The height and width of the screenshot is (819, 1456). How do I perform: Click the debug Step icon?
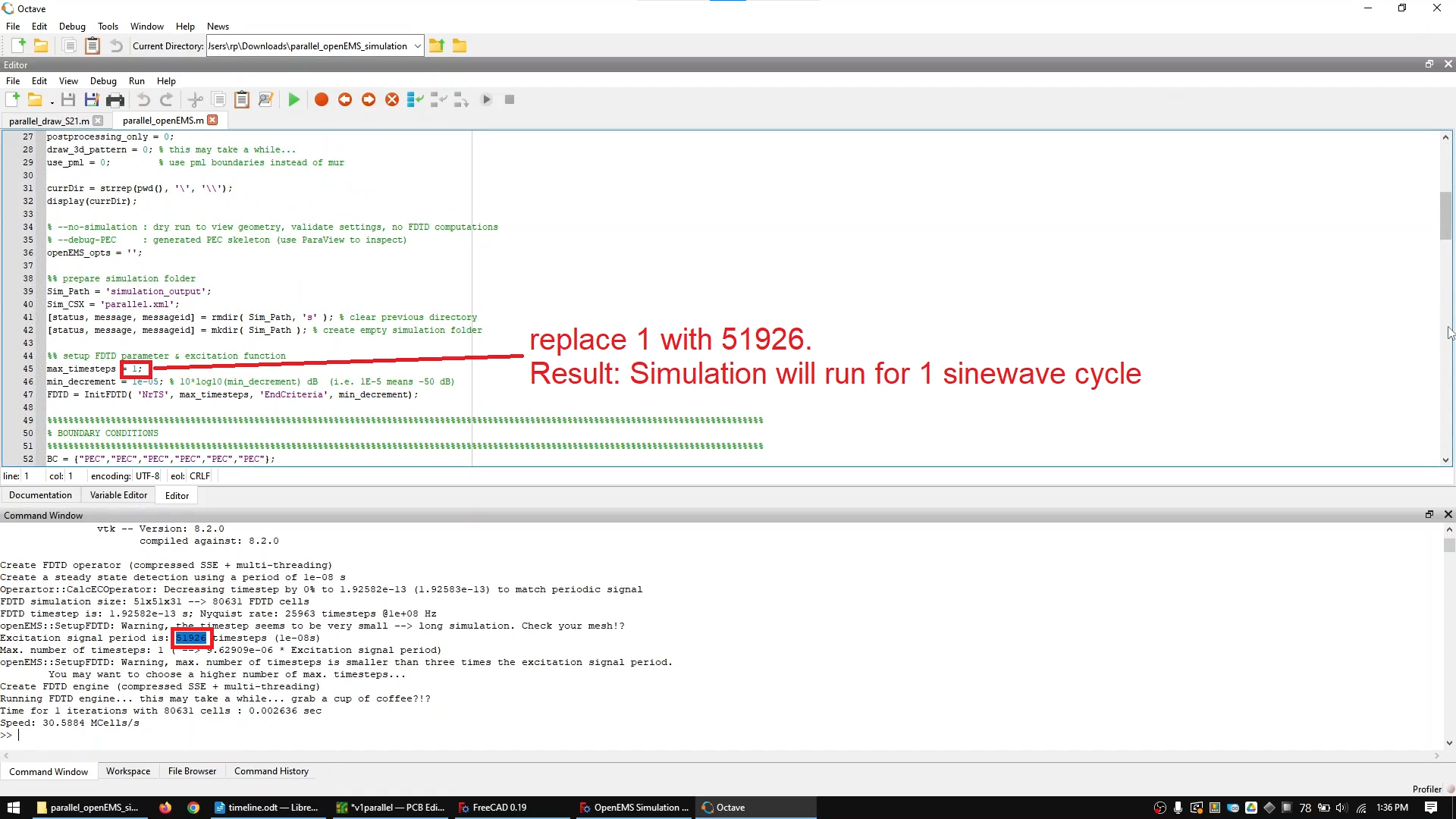point(415,99)
